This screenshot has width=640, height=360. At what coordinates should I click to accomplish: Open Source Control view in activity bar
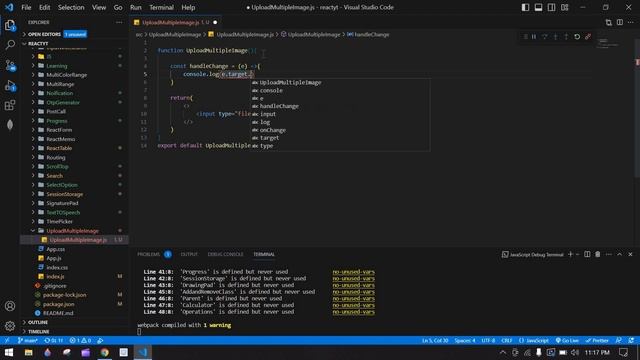pyautogui.click(x=10, y=65)
